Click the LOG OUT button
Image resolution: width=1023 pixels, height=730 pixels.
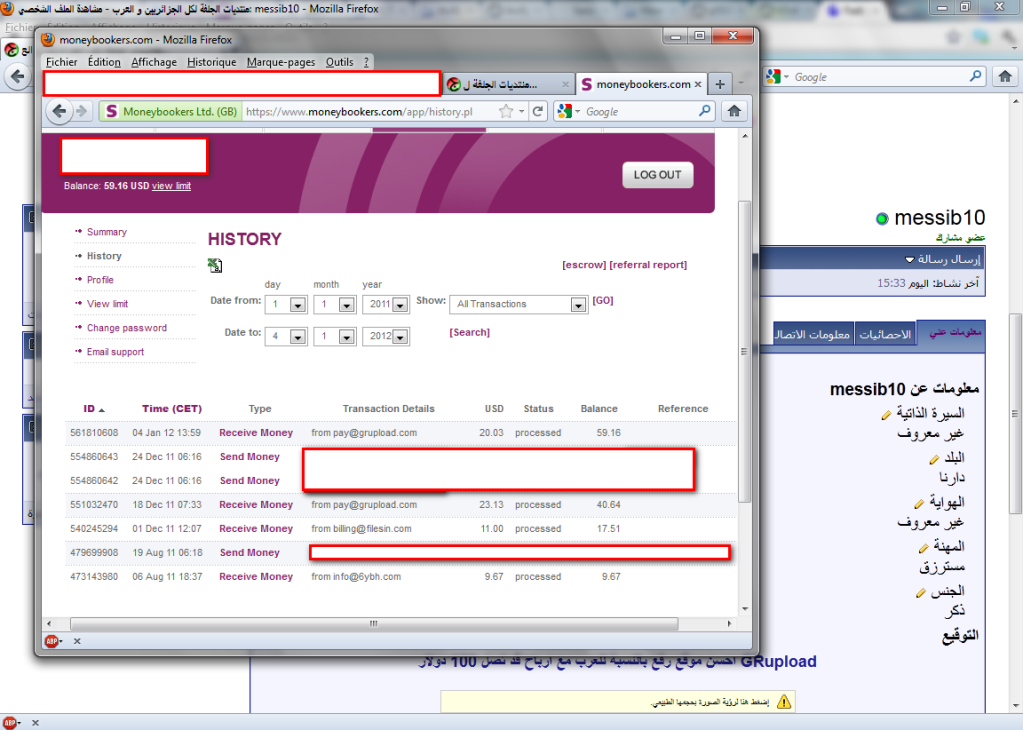click(658, 175)
